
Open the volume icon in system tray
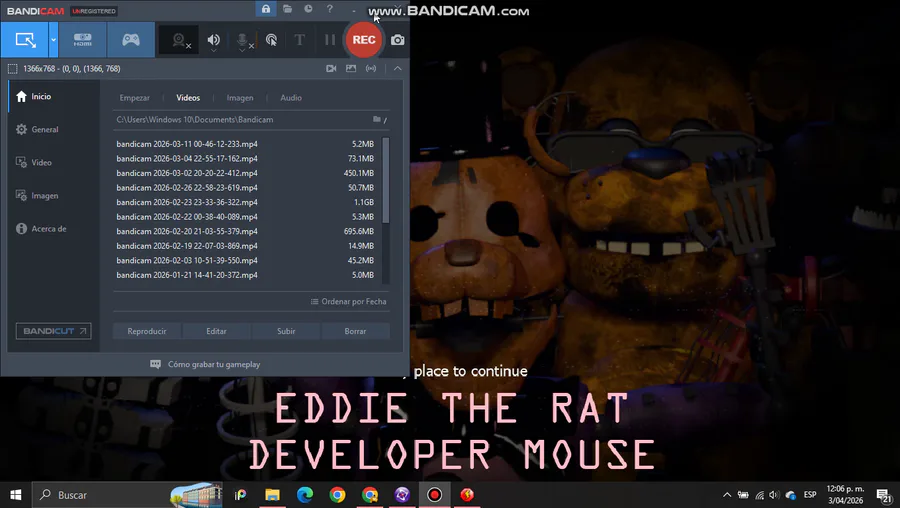coord(774,495)
